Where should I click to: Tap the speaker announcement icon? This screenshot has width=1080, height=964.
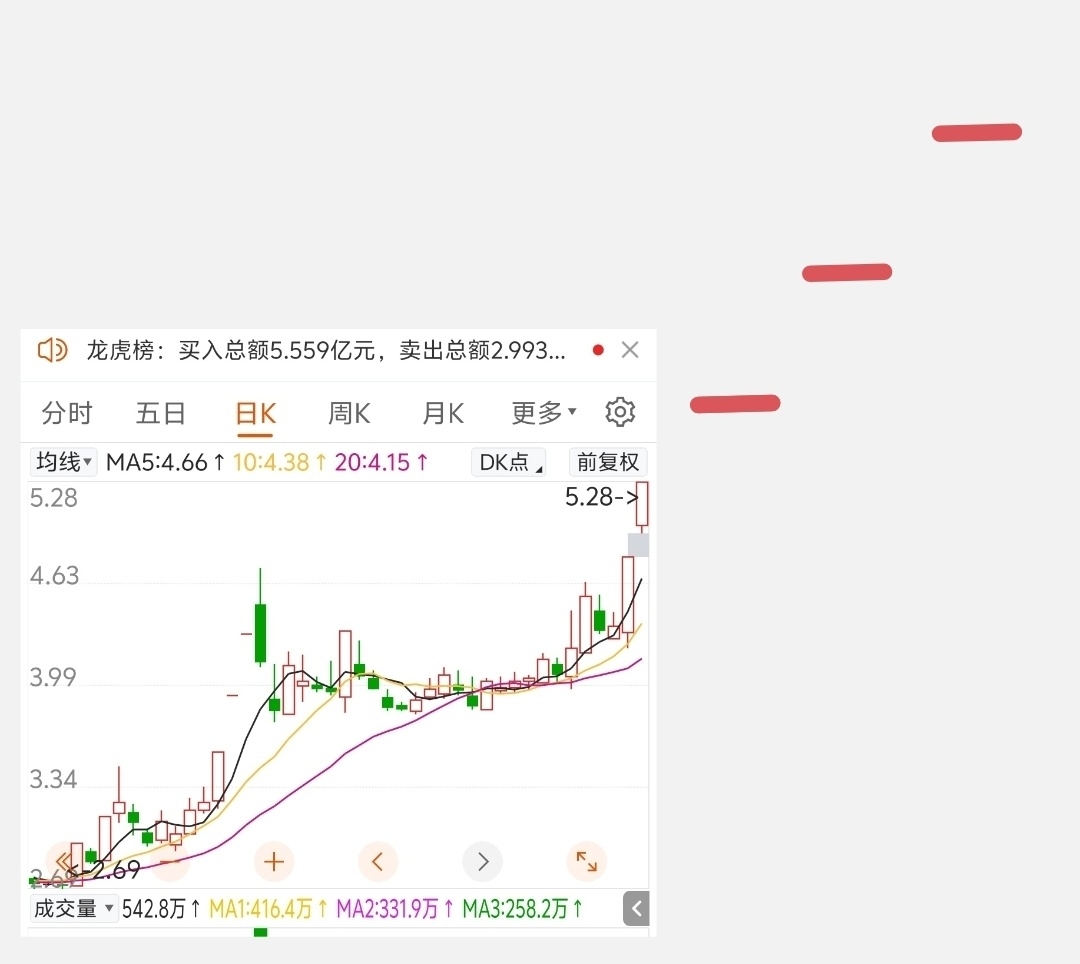[52, 350]
